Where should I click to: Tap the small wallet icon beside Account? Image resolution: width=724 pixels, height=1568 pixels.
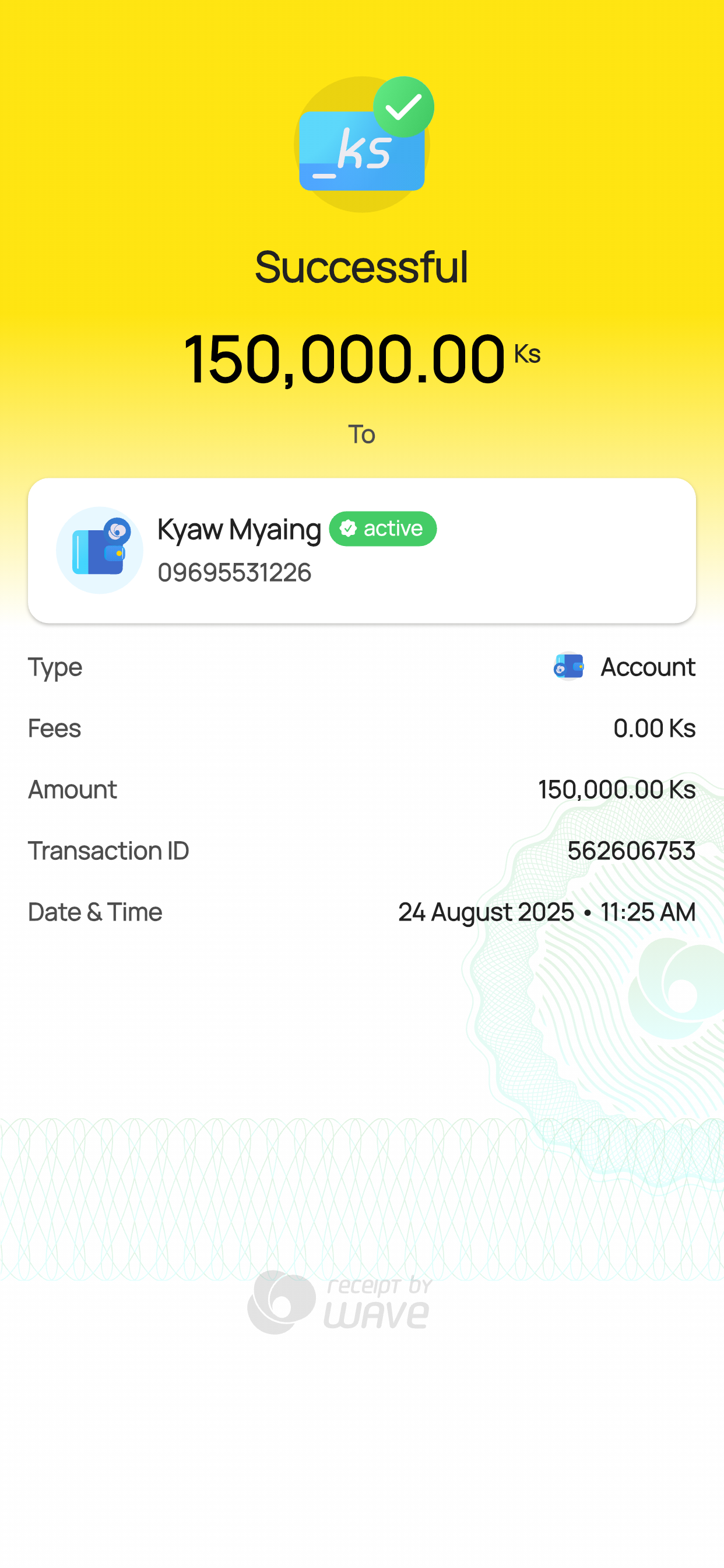click(569, 667)
